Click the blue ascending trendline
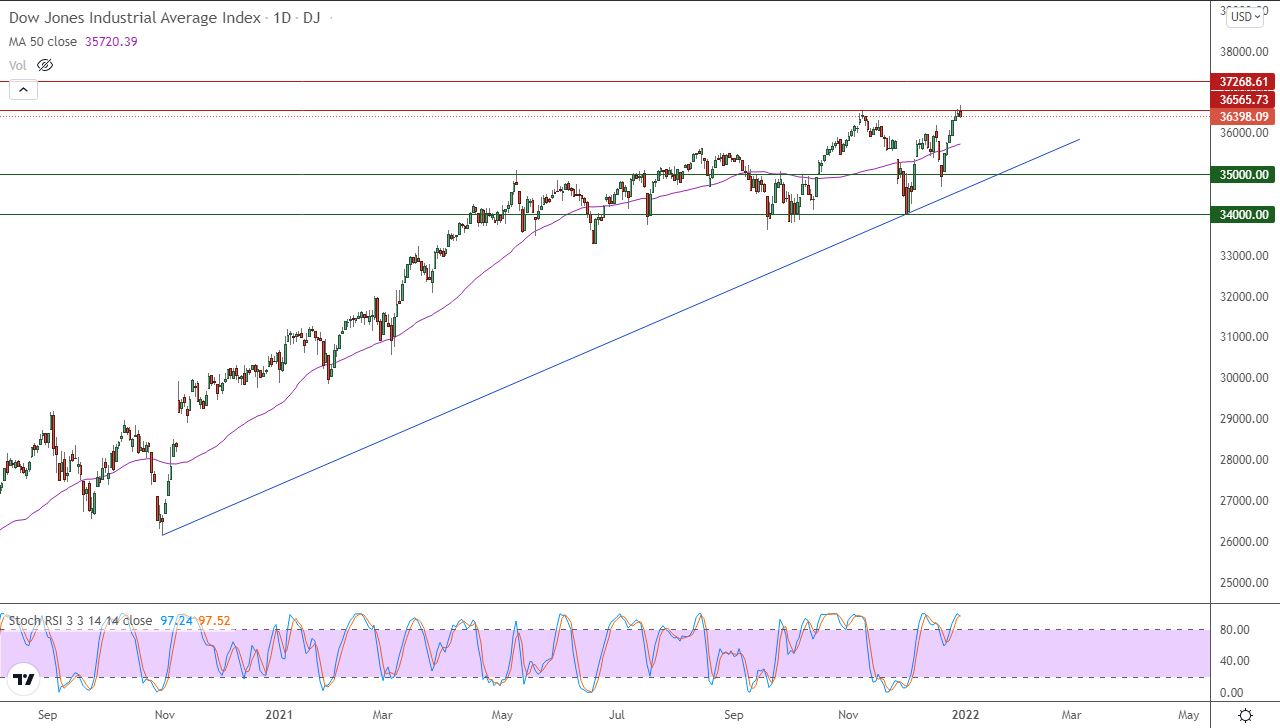 [620, 337]
